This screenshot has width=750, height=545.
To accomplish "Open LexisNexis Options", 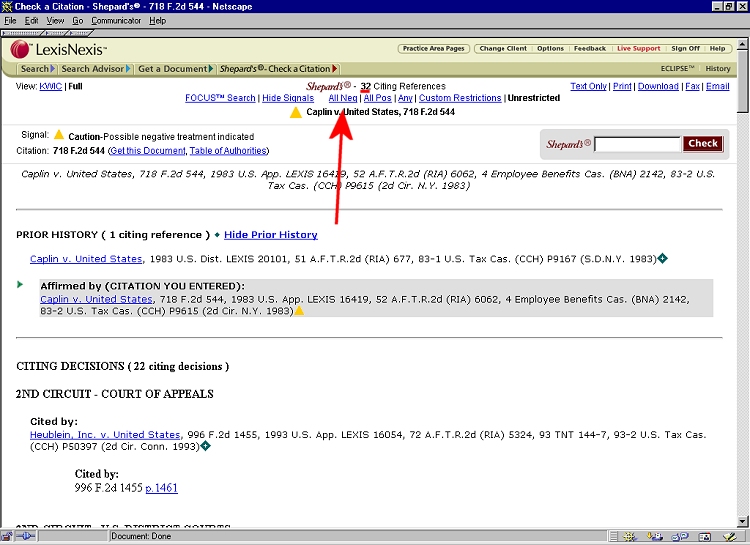I will [550, 49].
